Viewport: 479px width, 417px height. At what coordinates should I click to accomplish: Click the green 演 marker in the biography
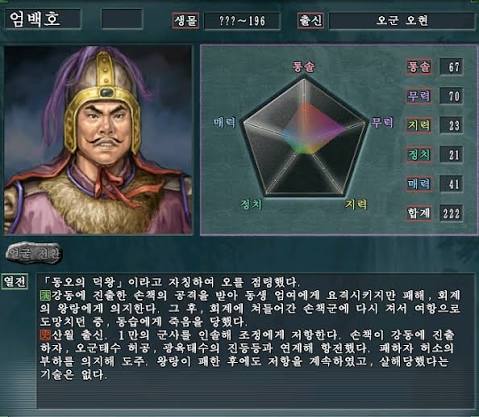pos(45,295)
